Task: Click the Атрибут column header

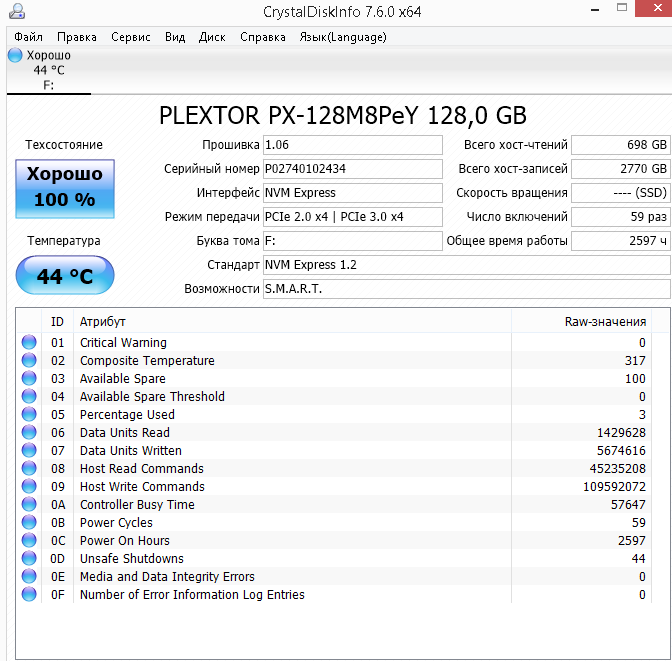Action: [x=292, y=321]
